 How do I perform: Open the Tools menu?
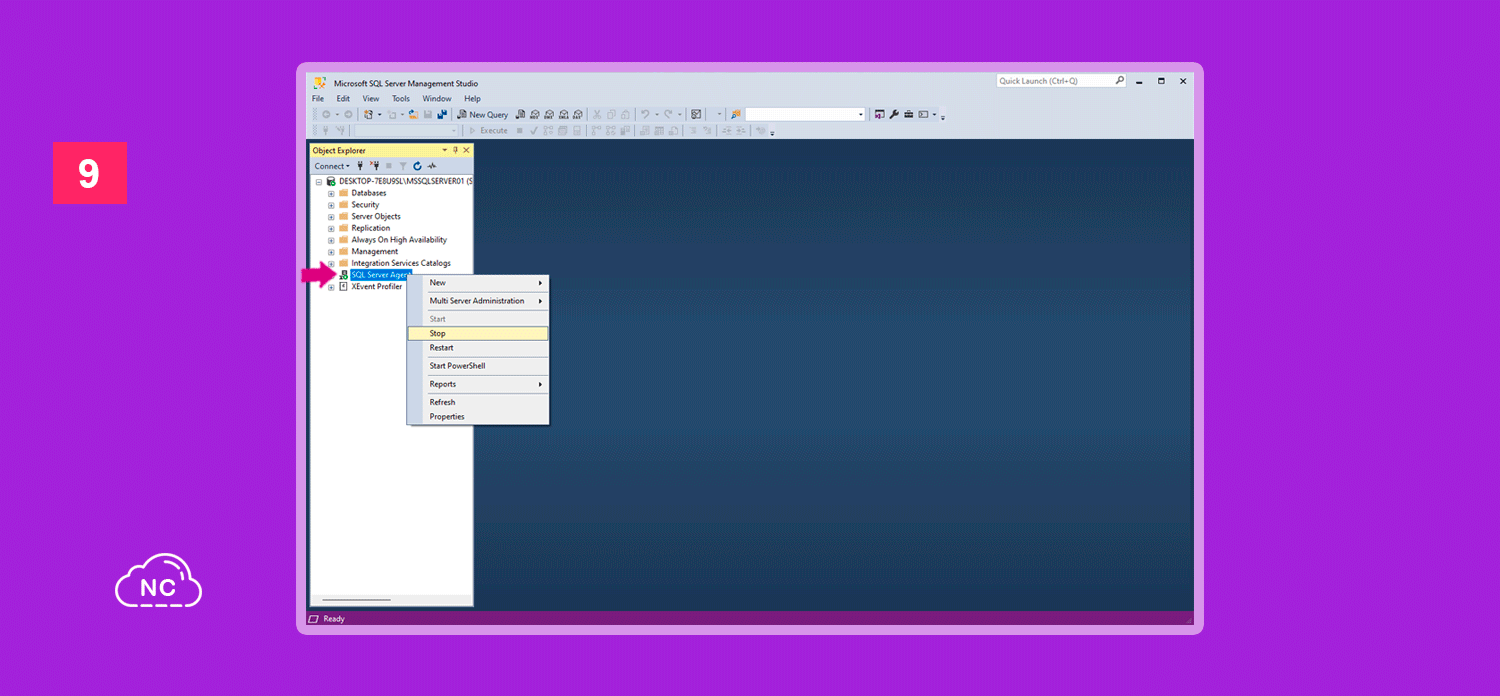[401, 99]
